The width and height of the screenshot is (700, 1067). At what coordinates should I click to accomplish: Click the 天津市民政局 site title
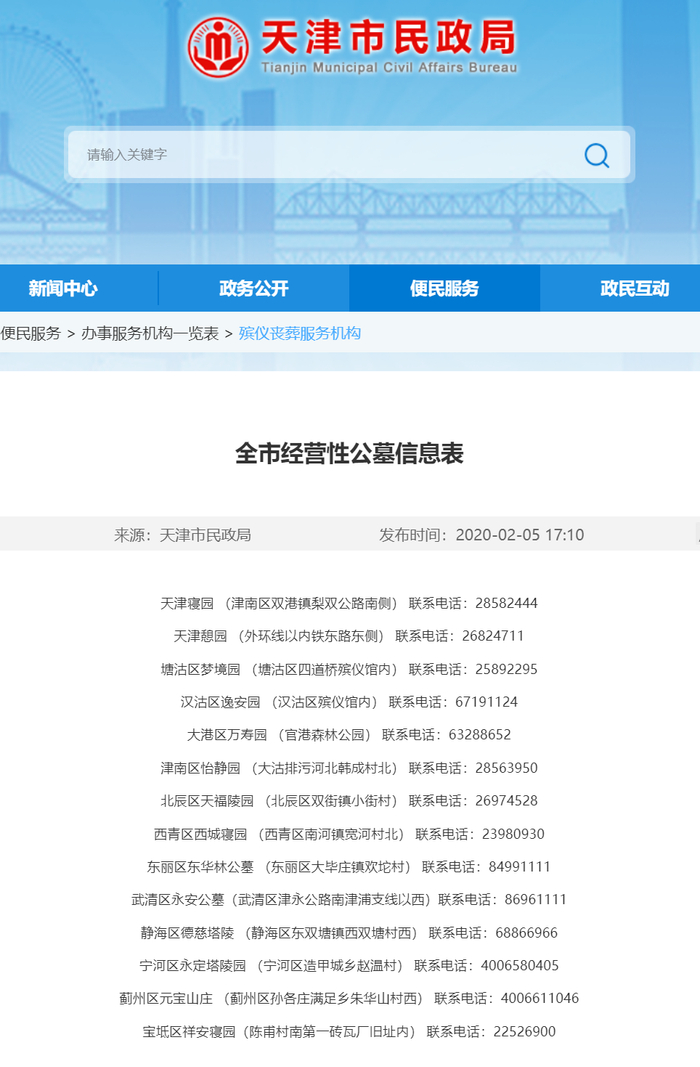coord(388,37)
